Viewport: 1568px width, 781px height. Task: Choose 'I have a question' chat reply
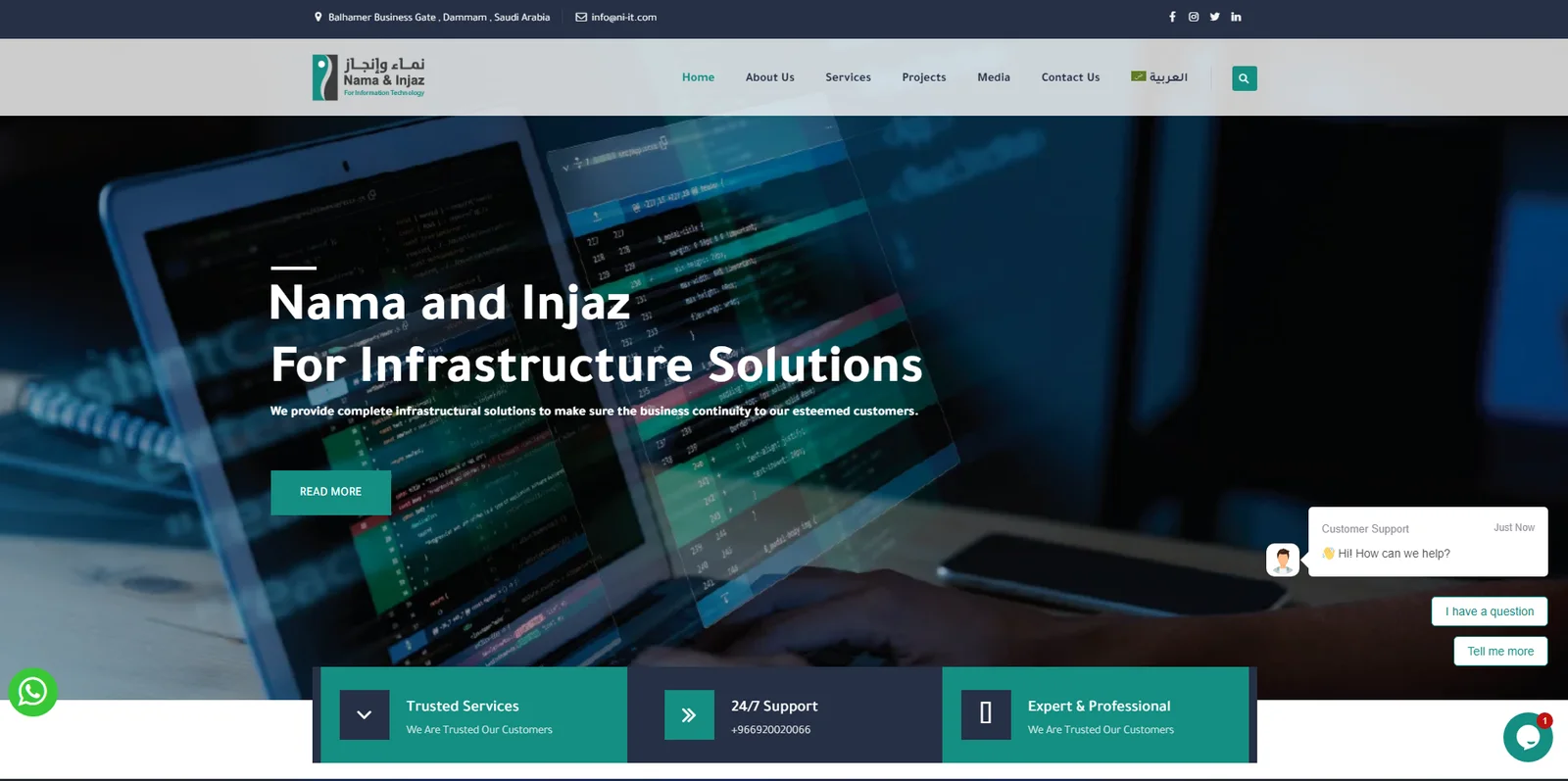click(1489, 611)
